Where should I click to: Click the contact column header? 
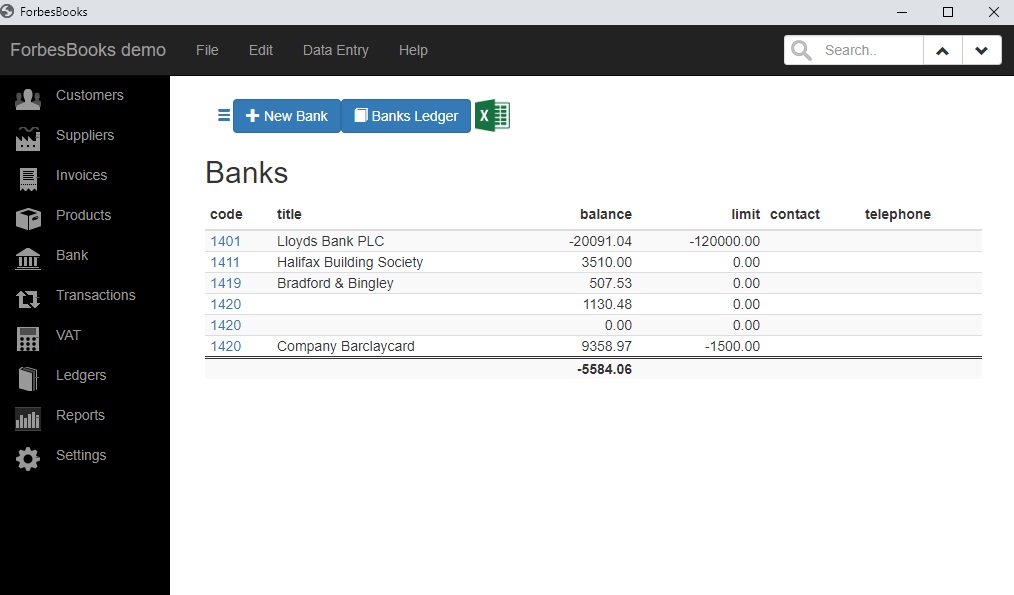coord(795,214)
